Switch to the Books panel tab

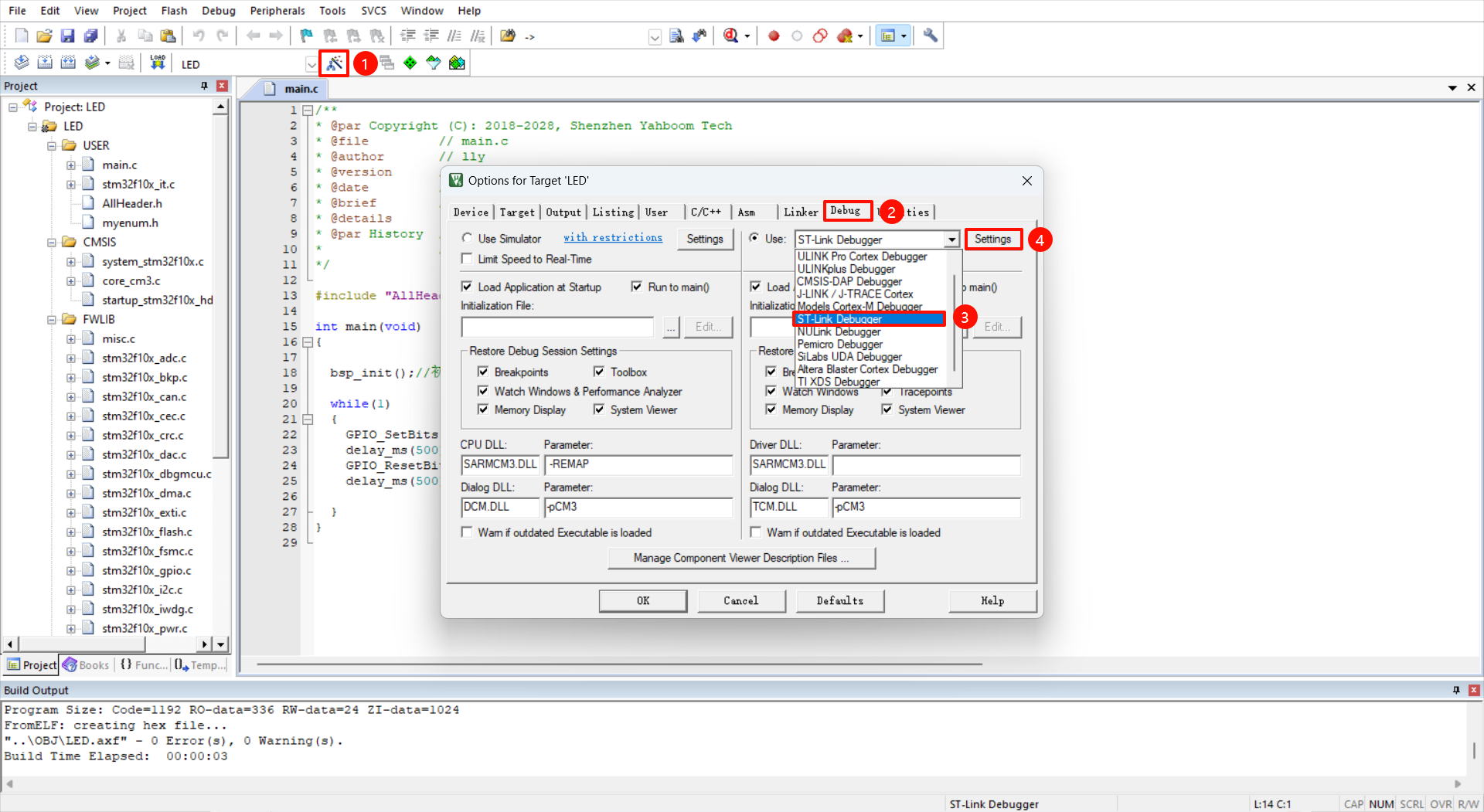point(87,664)
